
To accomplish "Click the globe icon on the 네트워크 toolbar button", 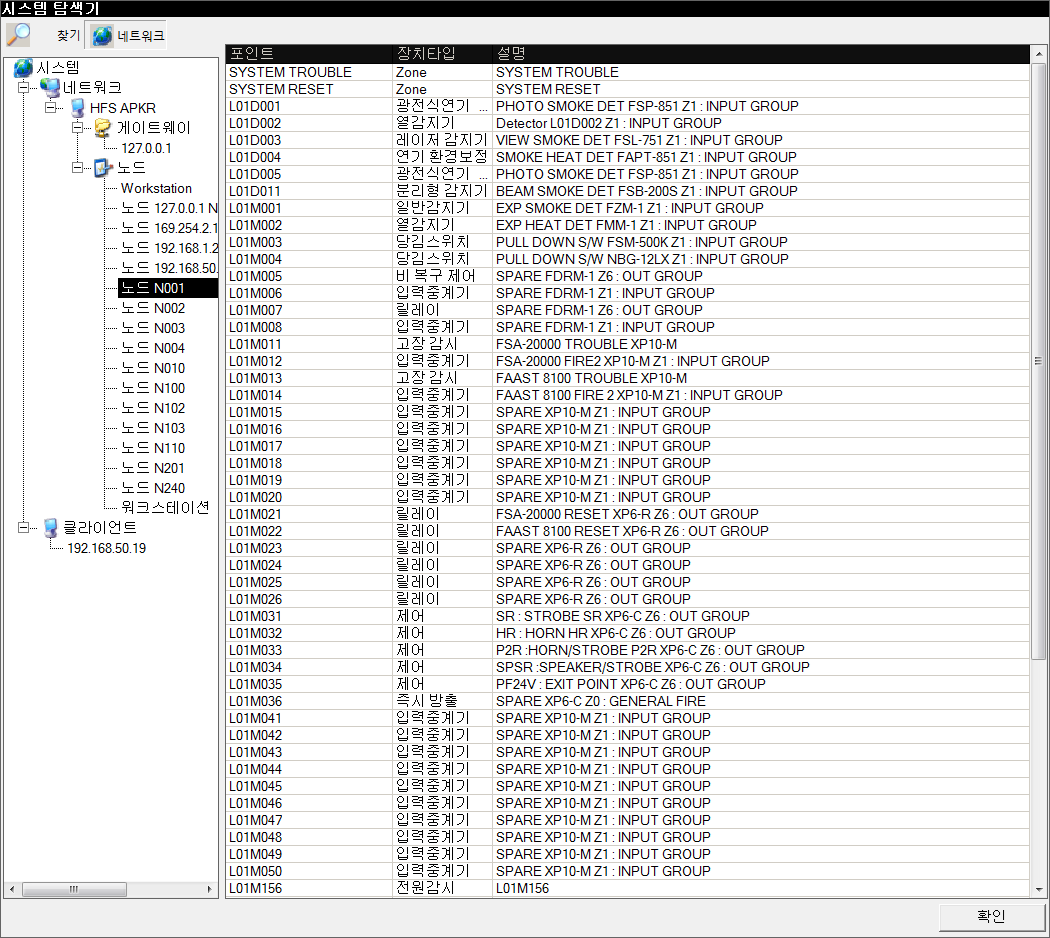I will pos(102,36).
